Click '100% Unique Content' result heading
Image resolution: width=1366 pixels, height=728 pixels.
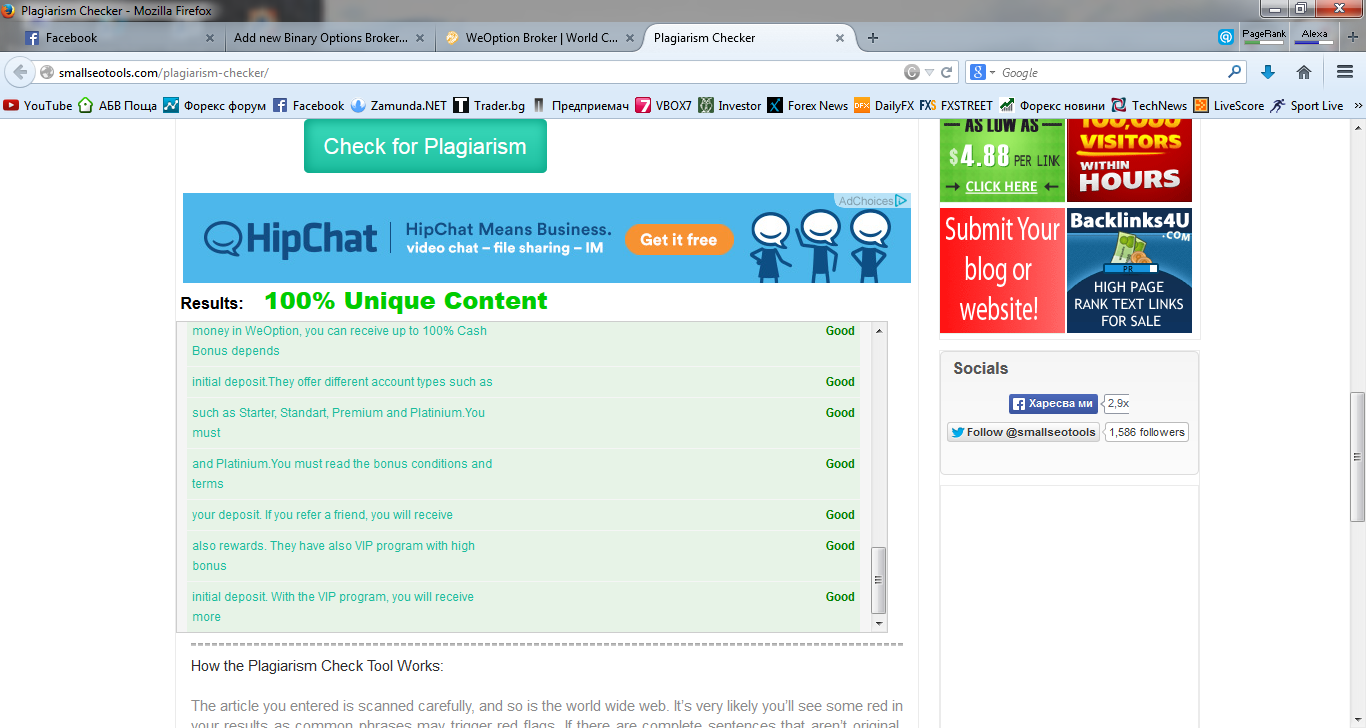click(x=406, y=301)
